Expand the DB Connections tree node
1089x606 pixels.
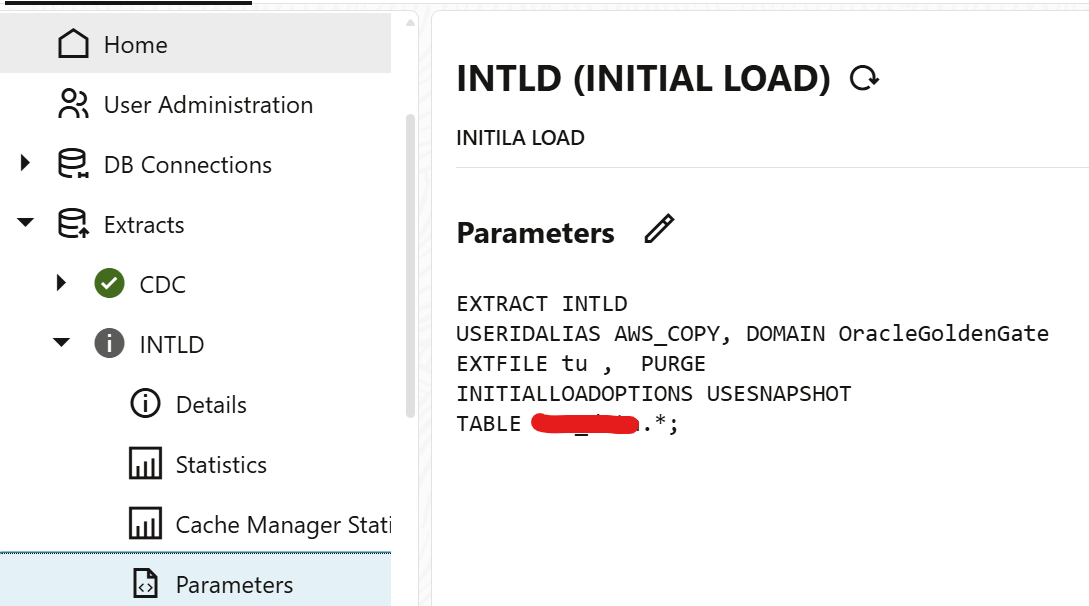click(26, 163)
